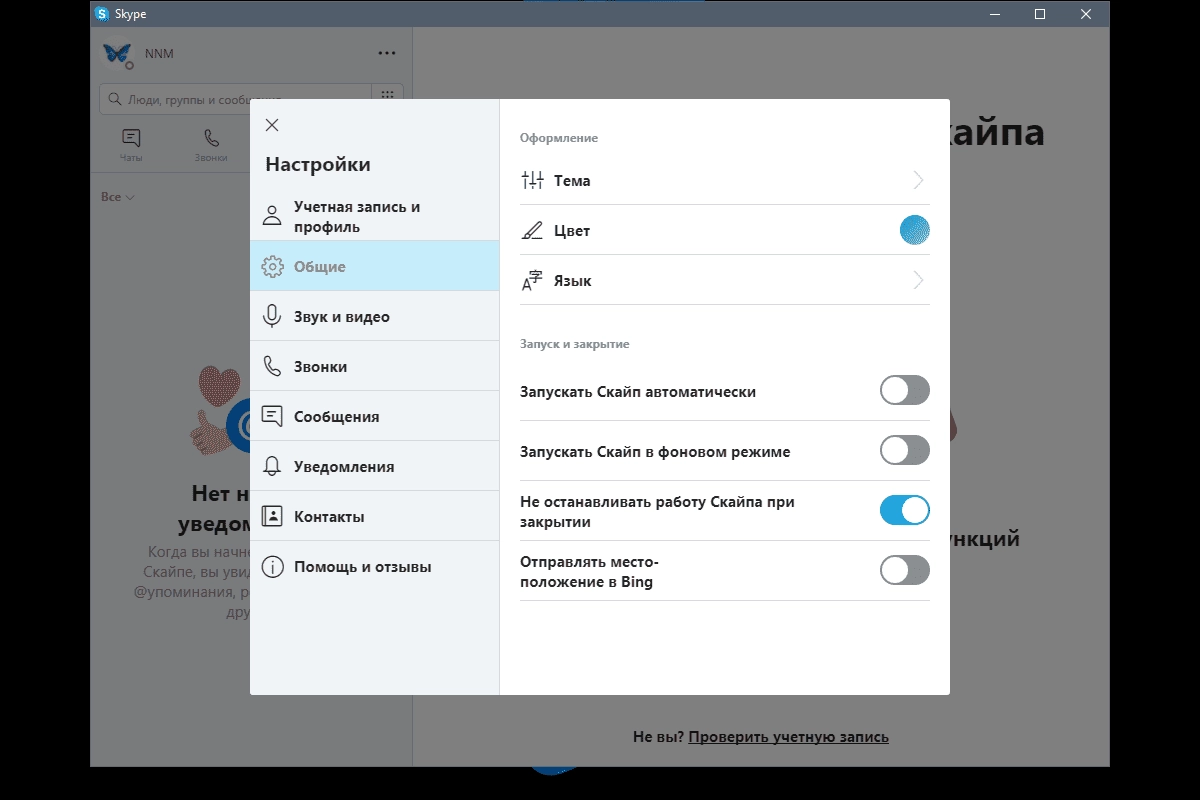The width and height of the screenshot is (1200, 800).
Task: Close the Skype window
Action: pos(1086,14)
